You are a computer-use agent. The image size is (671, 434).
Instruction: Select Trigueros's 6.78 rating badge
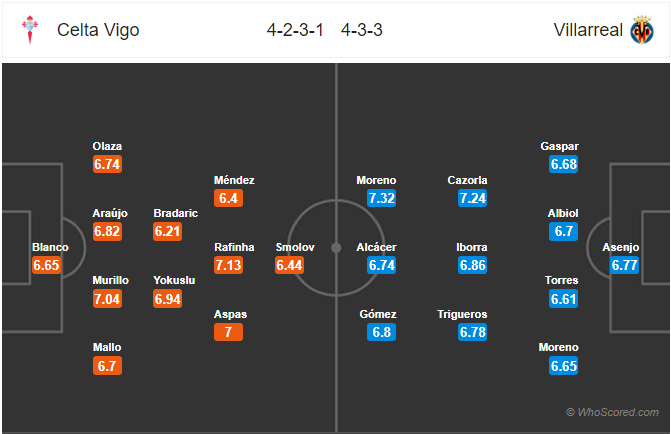click(472, 332)
